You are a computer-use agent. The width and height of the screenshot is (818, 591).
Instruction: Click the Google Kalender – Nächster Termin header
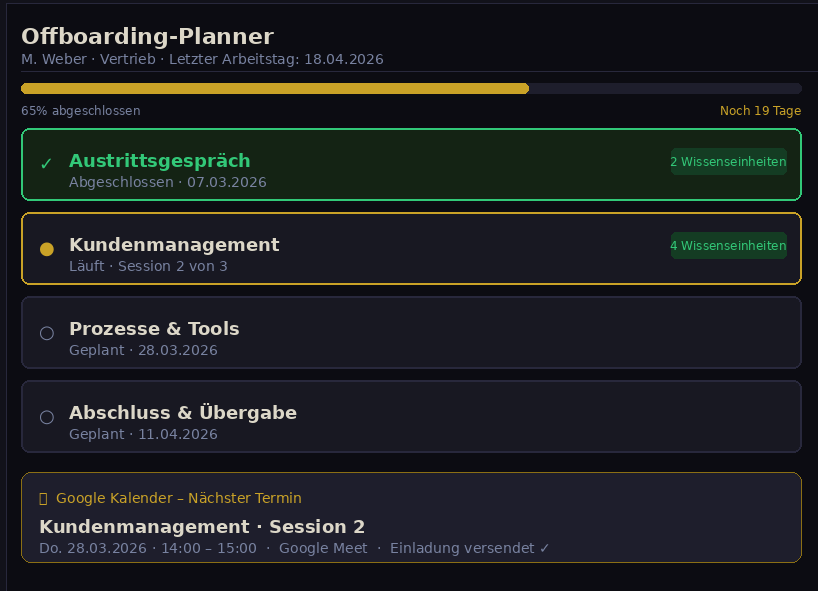tap(178, 498)
